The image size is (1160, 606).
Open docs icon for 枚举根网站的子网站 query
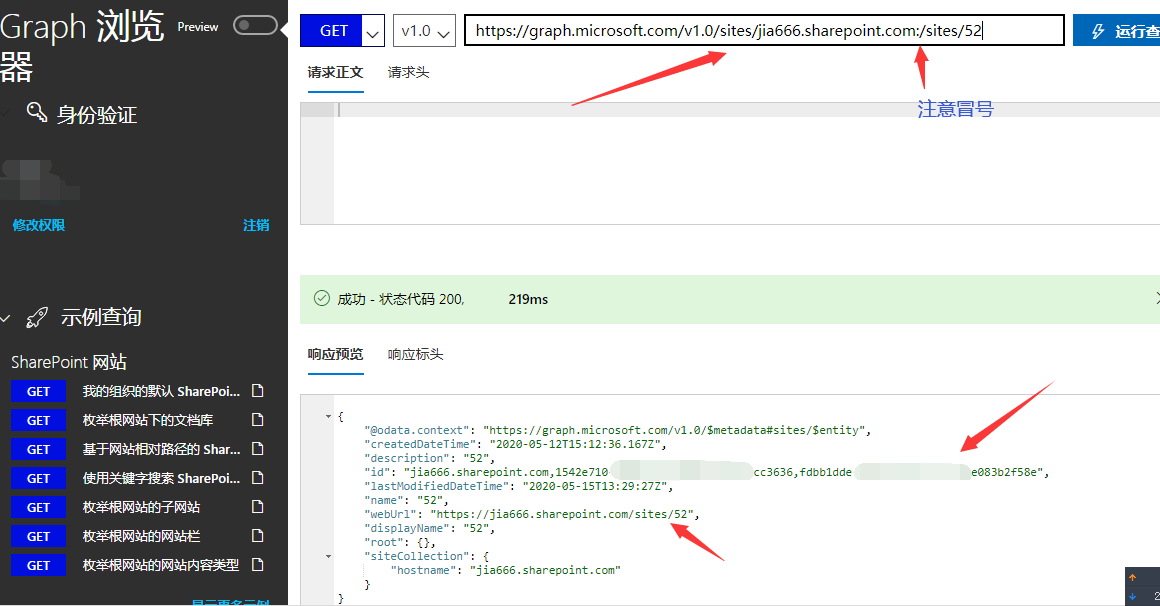[x=257, y=507]
